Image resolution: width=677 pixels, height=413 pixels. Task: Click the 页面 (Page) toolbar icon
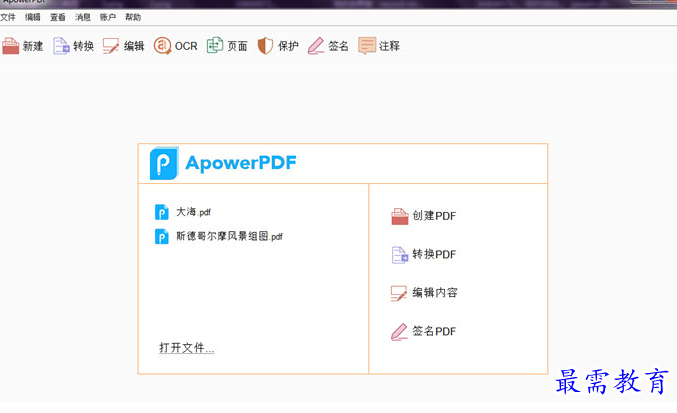[215, 45]
